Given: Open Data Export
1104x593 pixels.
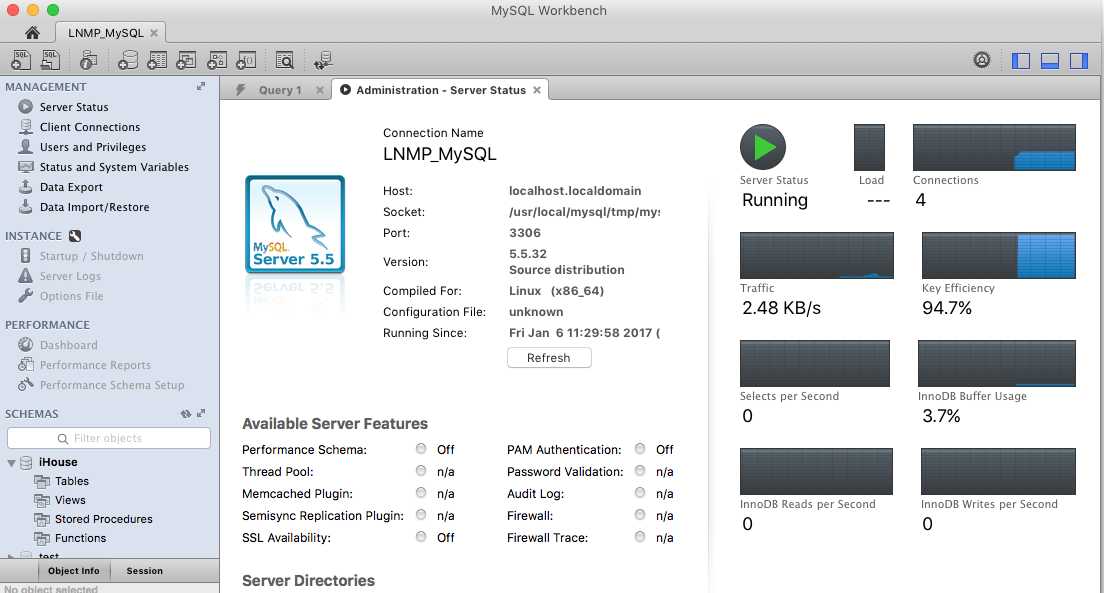Looking at the screenshot, I should click(70, 187).
